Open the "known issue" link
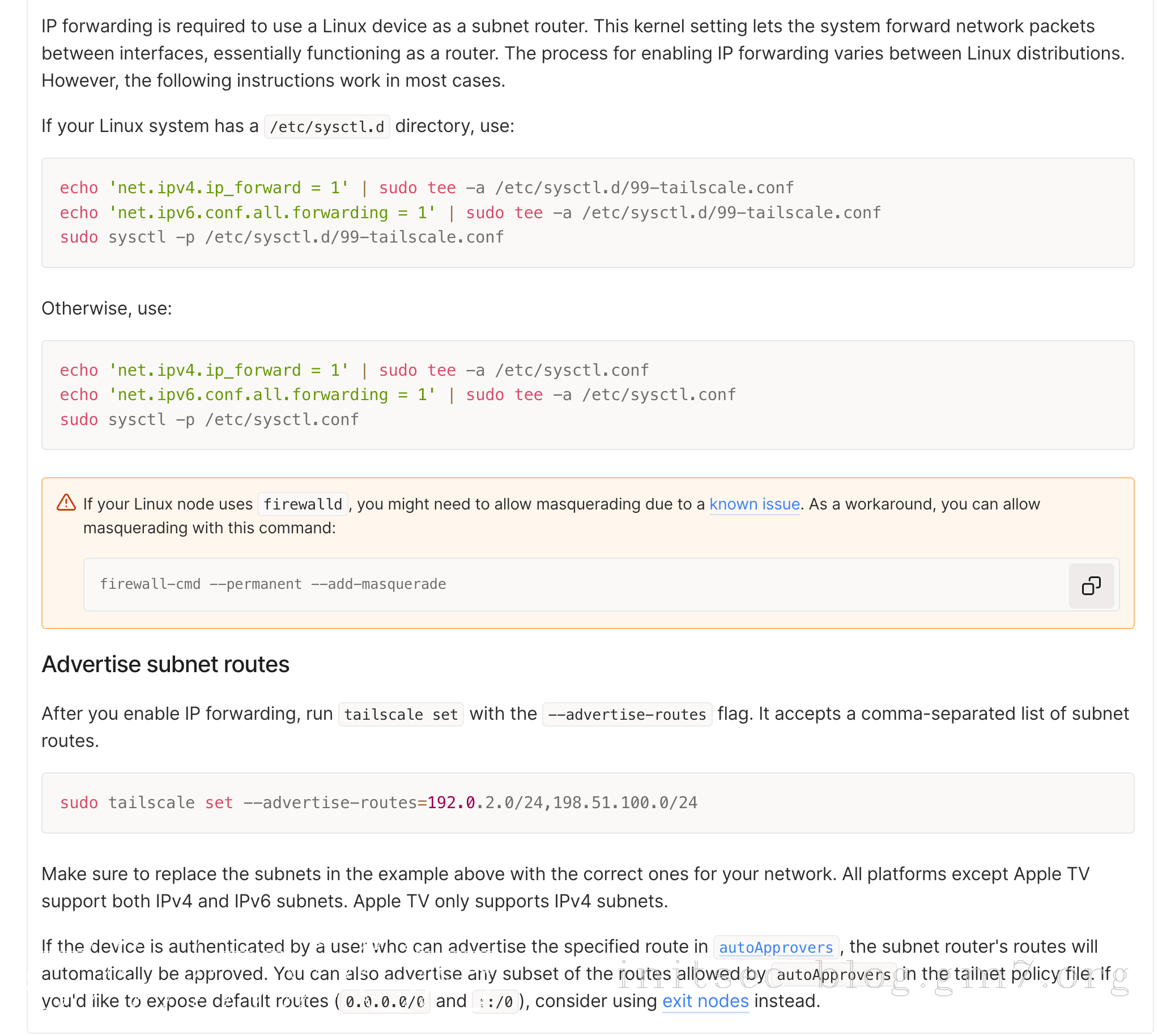Viewport: 1158px width, 1036px height. click(755, 504)
